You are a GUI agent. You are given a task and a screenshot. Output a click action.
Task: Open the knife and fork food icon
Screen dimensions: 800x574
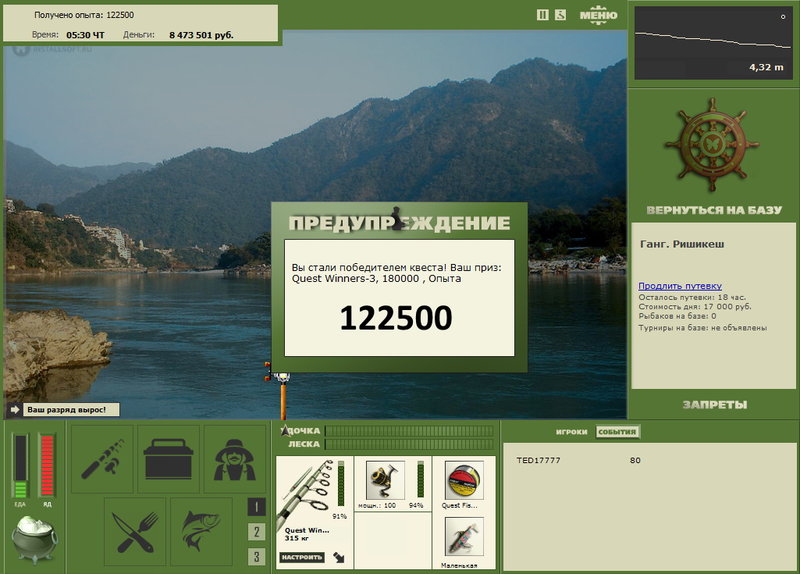[x=135, y=532]
